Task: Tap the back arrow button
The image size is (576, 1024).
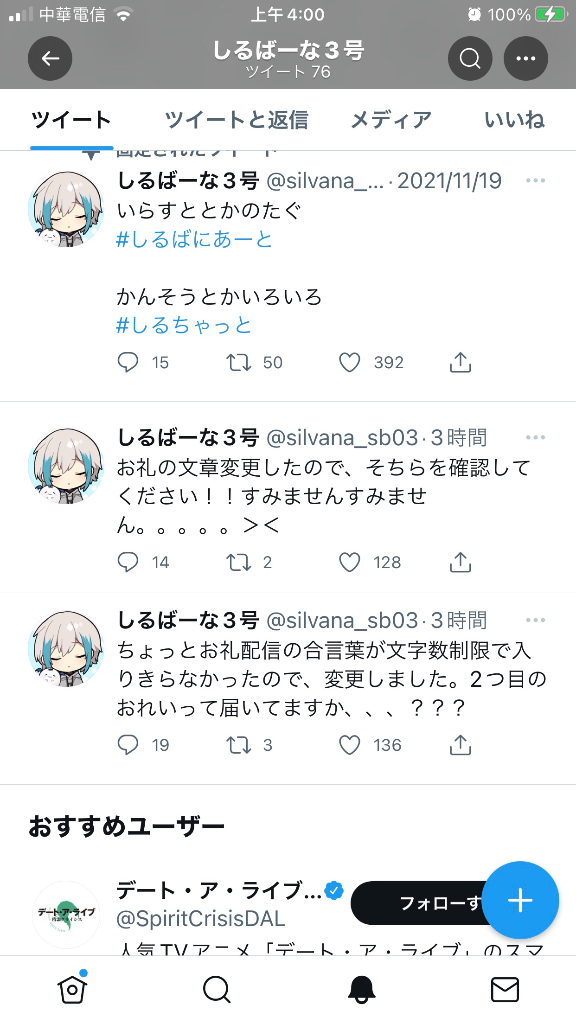Action: coord(50,59)
